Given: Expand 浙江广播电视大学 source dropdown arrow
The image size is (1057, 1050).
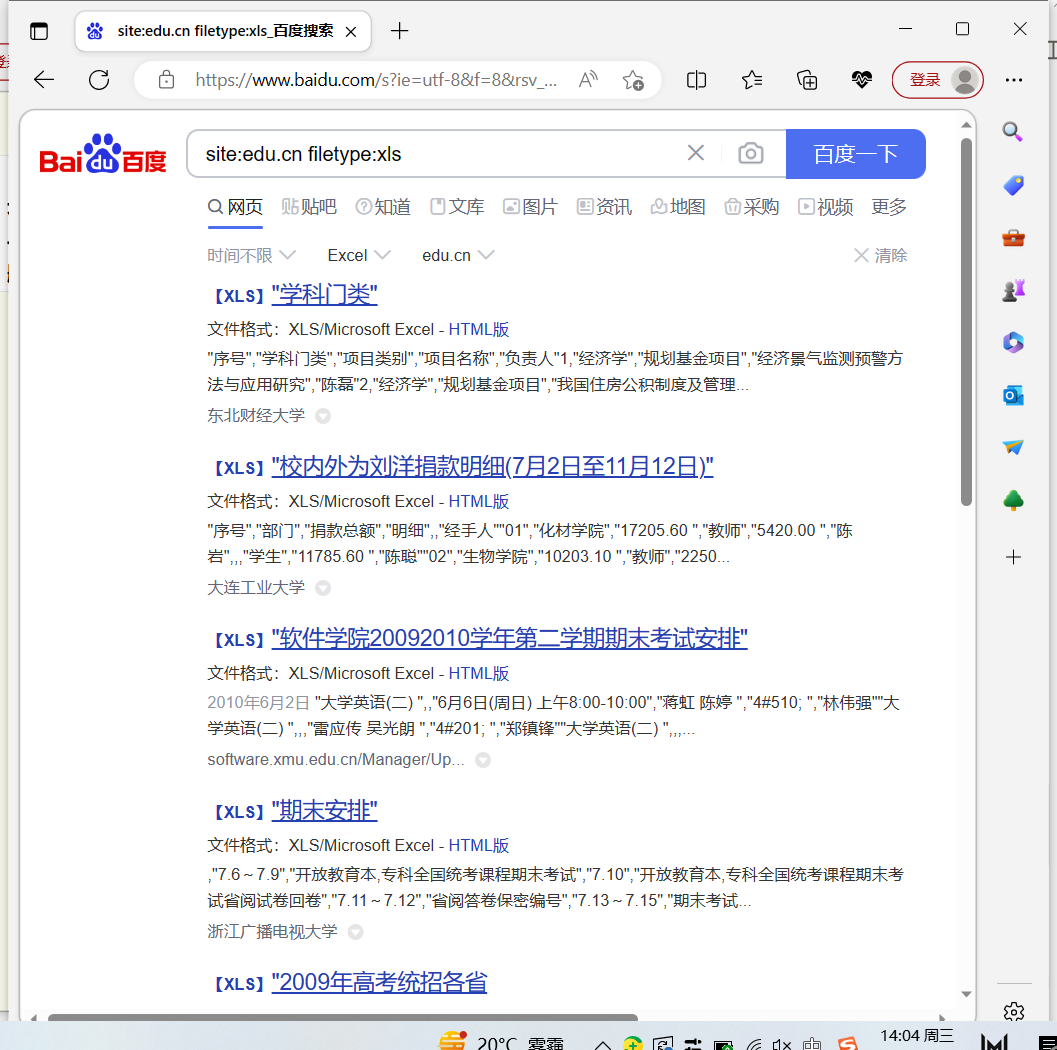Looking at the screenshot, I should [x=355, y=931].
